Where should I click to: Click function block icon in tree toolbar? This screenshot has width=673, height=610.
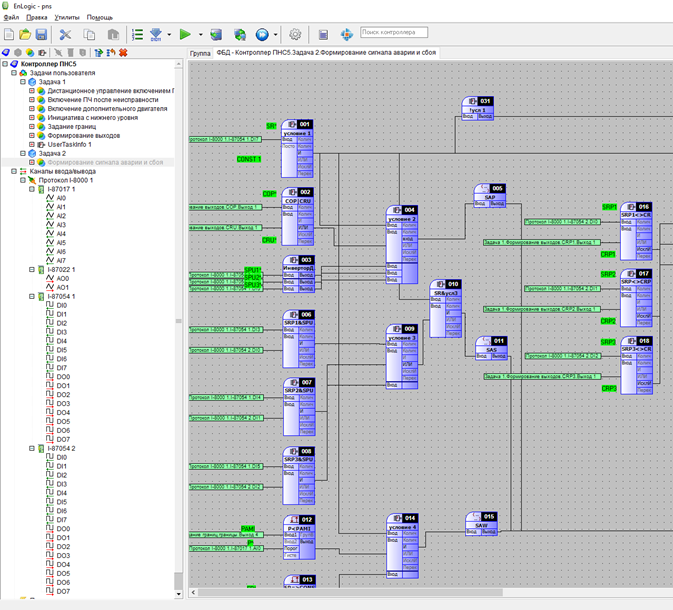(42, 52)
